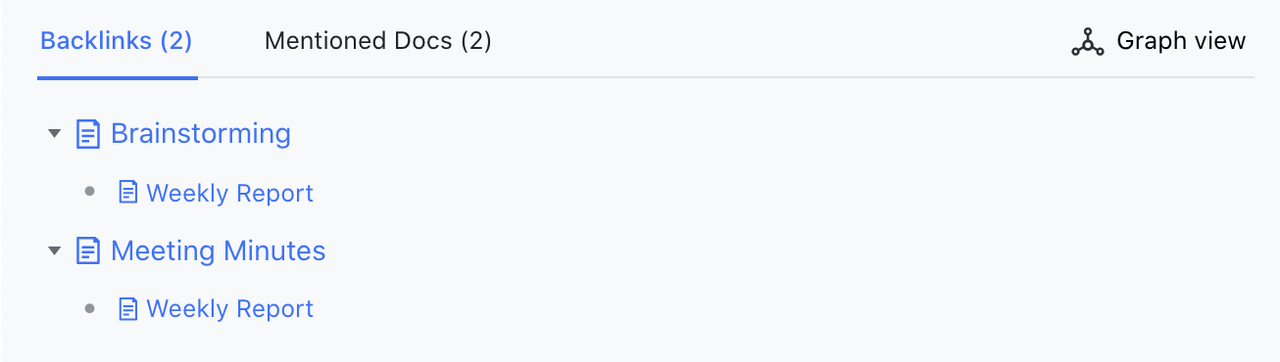The height and width of the screenshot is (362, 1280).
Task: Switch to the Backlinks tab
Action: tap(116, 41)
